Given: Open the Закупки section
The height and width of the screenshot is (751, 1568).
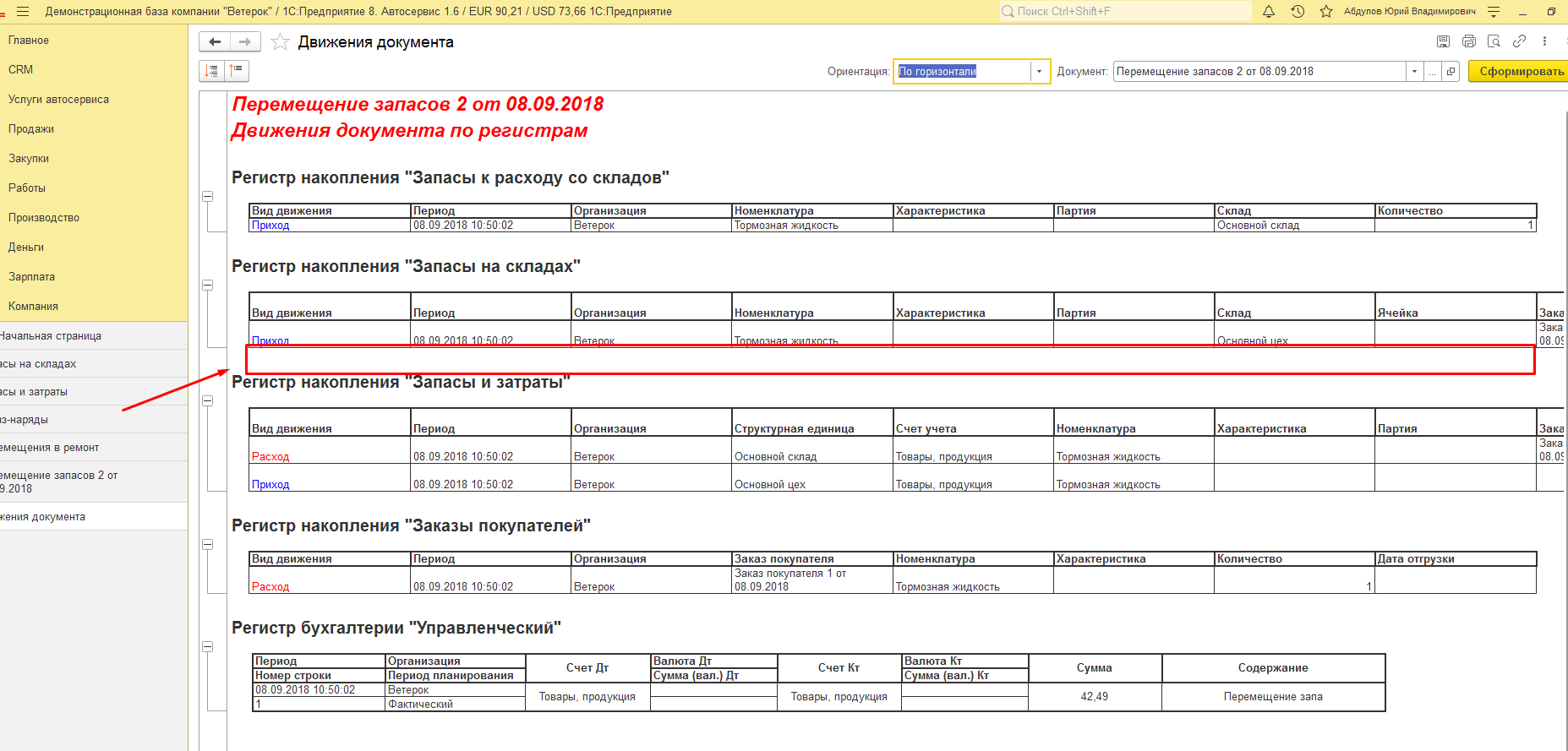Looking at the screenshot, I should [x=29, y=159].
